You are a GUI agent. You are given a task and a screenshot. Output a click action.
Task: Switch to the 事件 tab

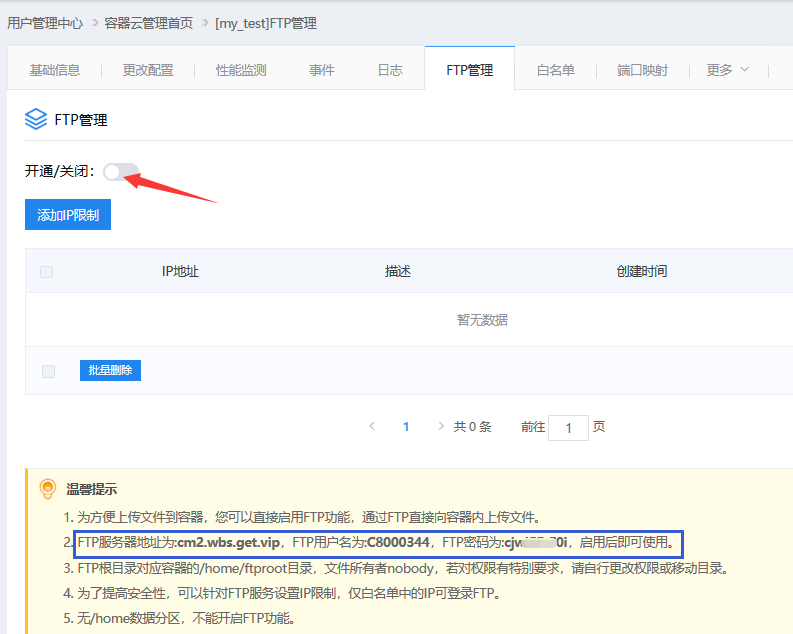[322, 70]
